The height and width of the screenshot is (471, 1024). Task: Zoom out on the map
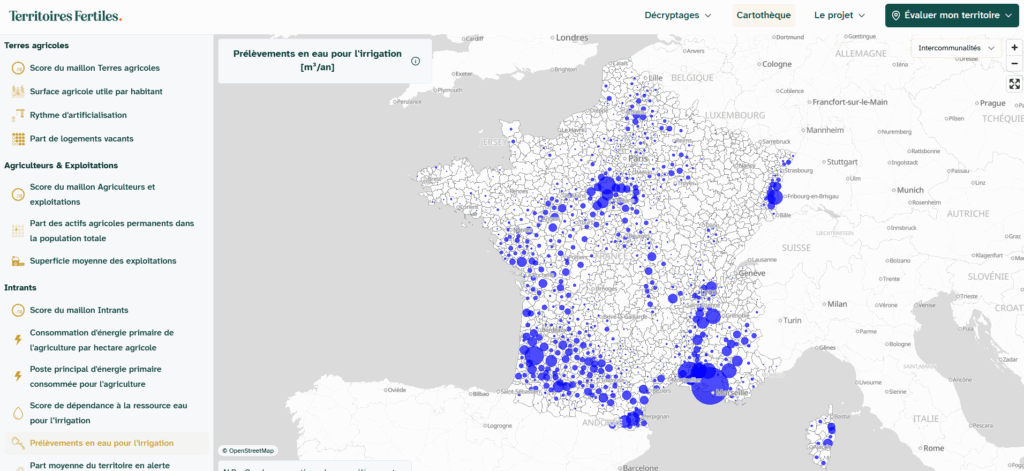(x=1014, y=63)
